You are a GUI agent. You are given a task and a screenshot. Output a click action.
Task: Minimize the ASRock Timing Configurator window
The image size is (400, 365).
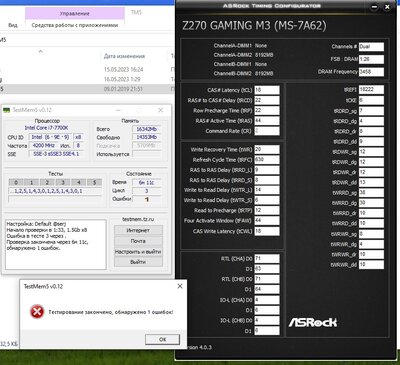pyautogui.click(x=374, y=6)
